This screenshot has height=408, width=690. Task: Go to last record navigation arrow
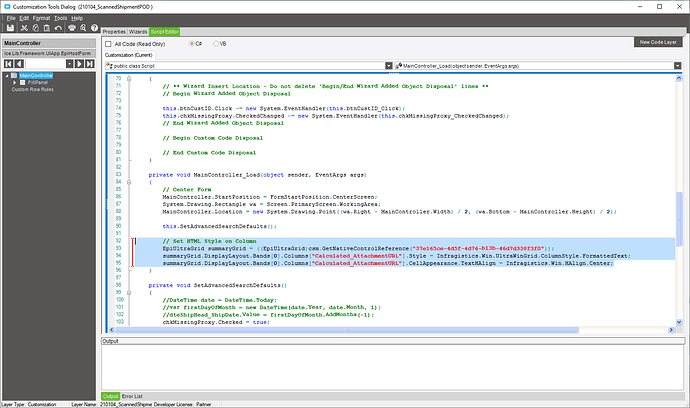point(90,64)
